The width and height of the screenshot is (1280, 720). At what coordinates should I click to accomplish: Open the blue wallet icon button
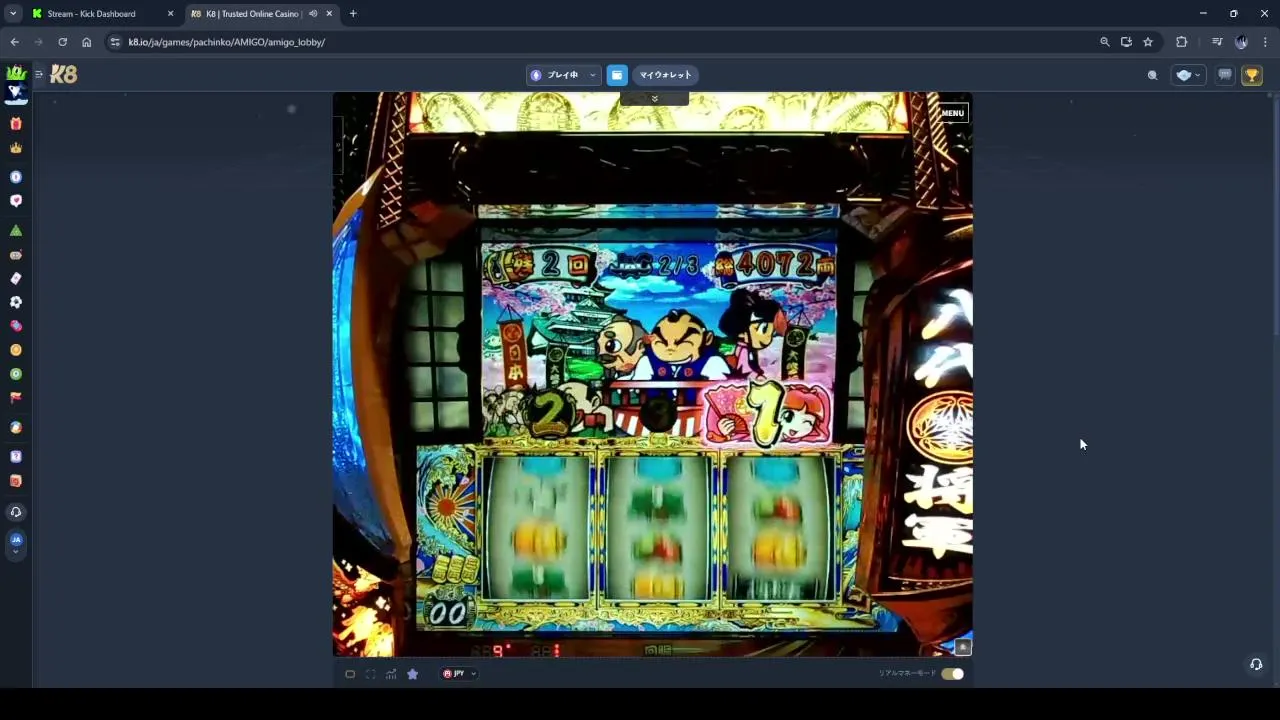pyautogui.click(x=617, y=75)
